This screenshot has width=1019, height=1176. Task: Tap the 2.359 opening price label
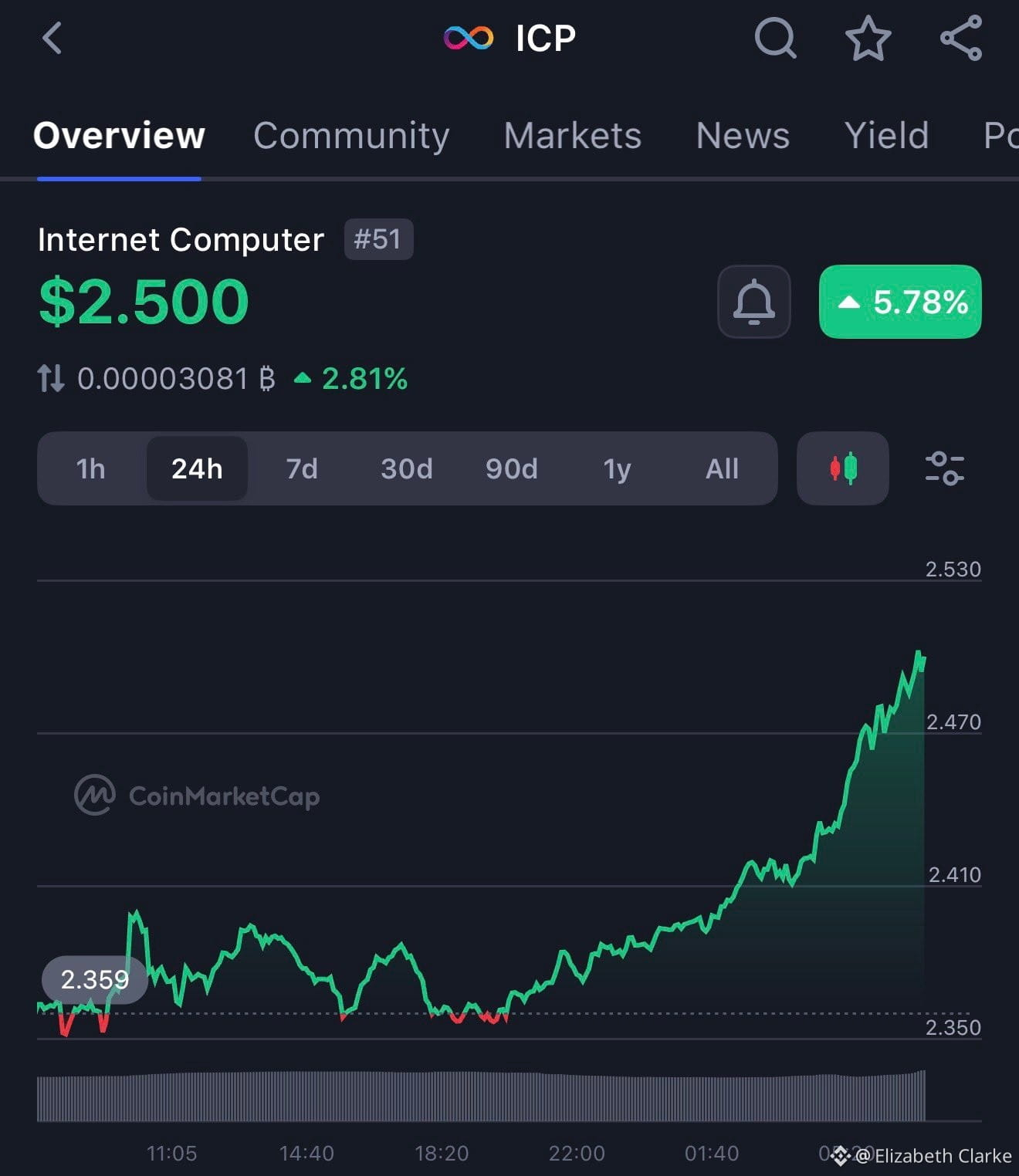(x=94, y=979)
